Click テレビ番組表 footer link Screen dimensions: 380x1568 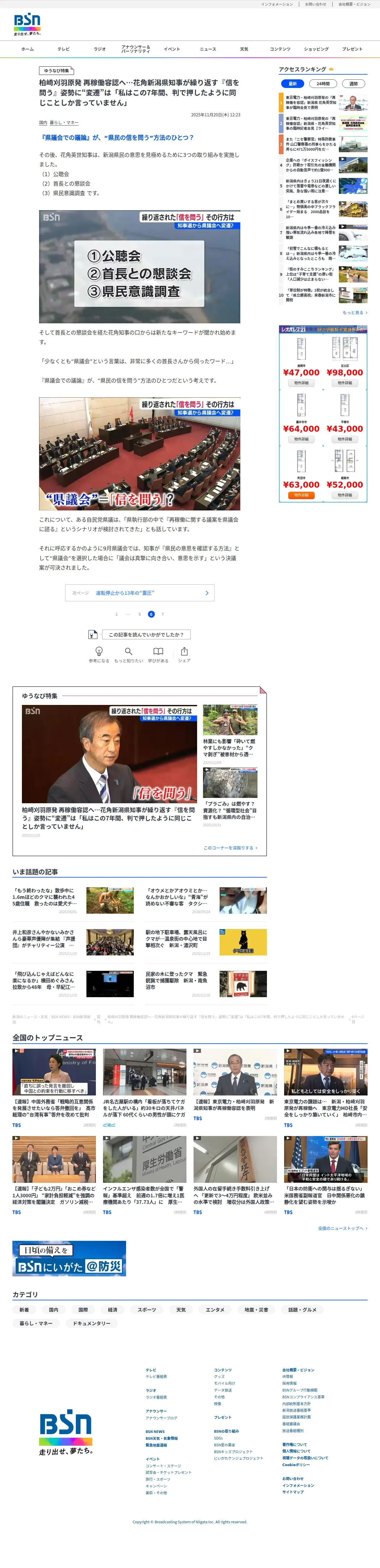point(156,1376)
